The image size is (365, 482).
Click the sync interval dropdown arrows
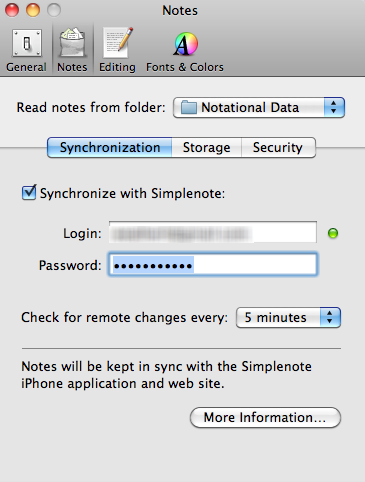pyautogui.click(x=330, y=318)
